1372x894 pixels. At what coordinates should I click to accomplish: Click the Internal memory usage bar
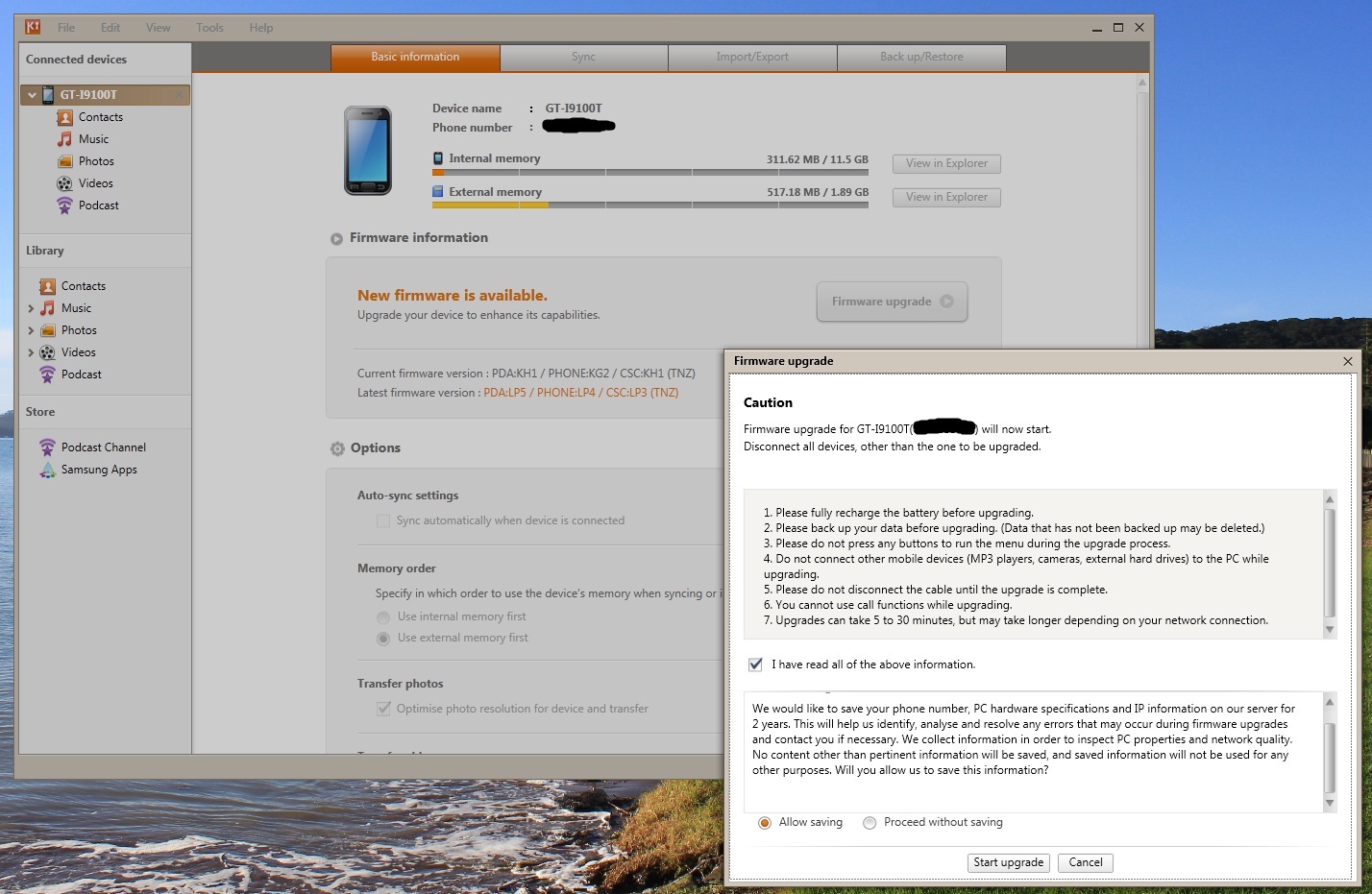[x=650, y=173]
